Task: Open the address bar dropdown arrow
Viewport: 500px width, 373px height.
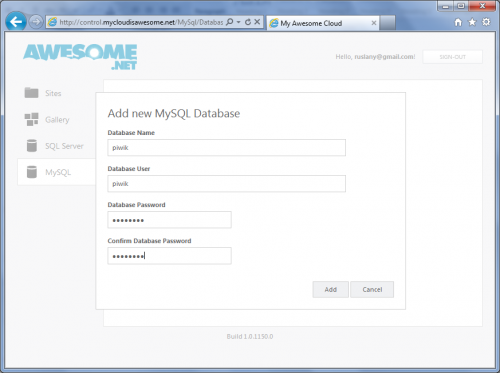Action: coord(239,22)
